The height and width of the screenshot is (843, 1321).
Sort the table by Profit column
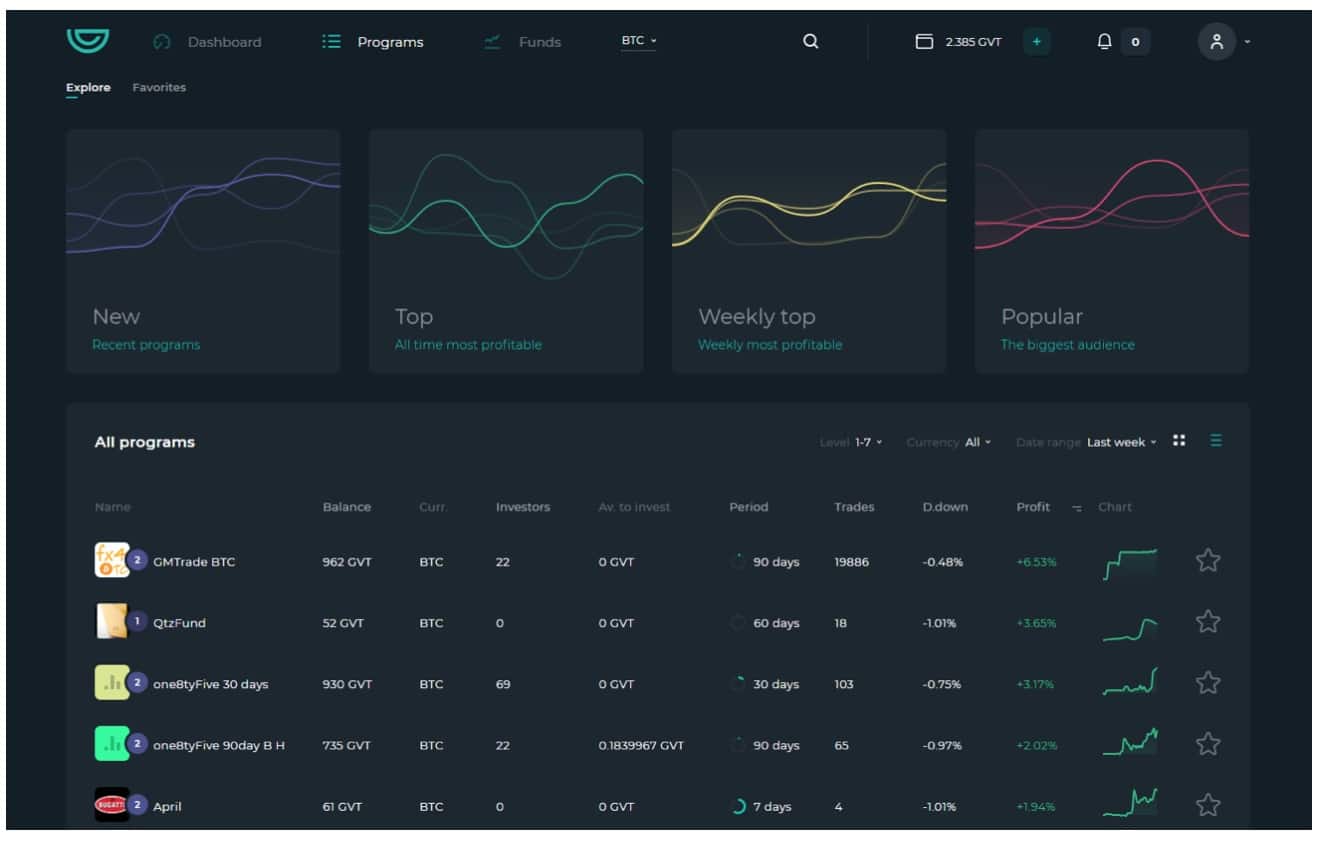pos(1033,507)
